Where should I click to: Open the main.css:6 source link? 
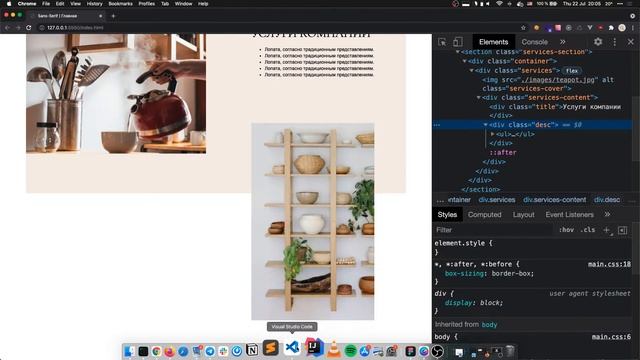pos(611,337)
